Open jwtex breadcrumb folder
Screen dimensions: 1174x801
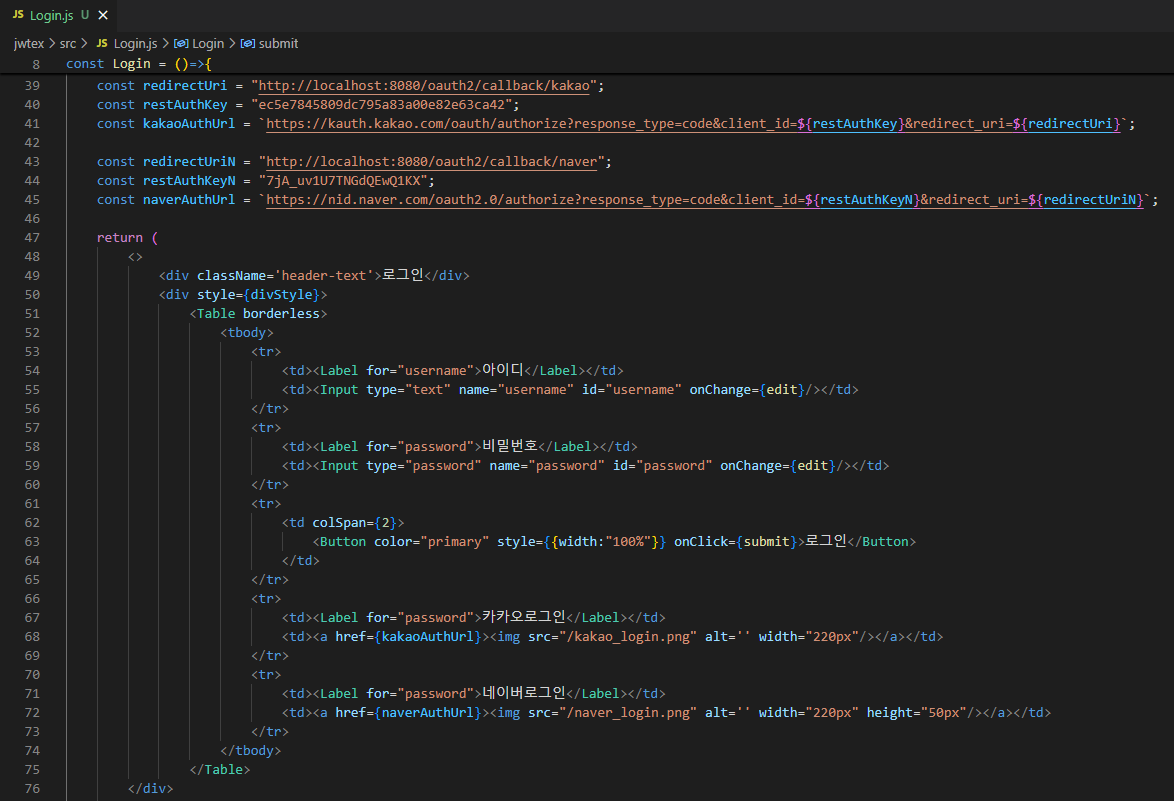coord(28,43)
